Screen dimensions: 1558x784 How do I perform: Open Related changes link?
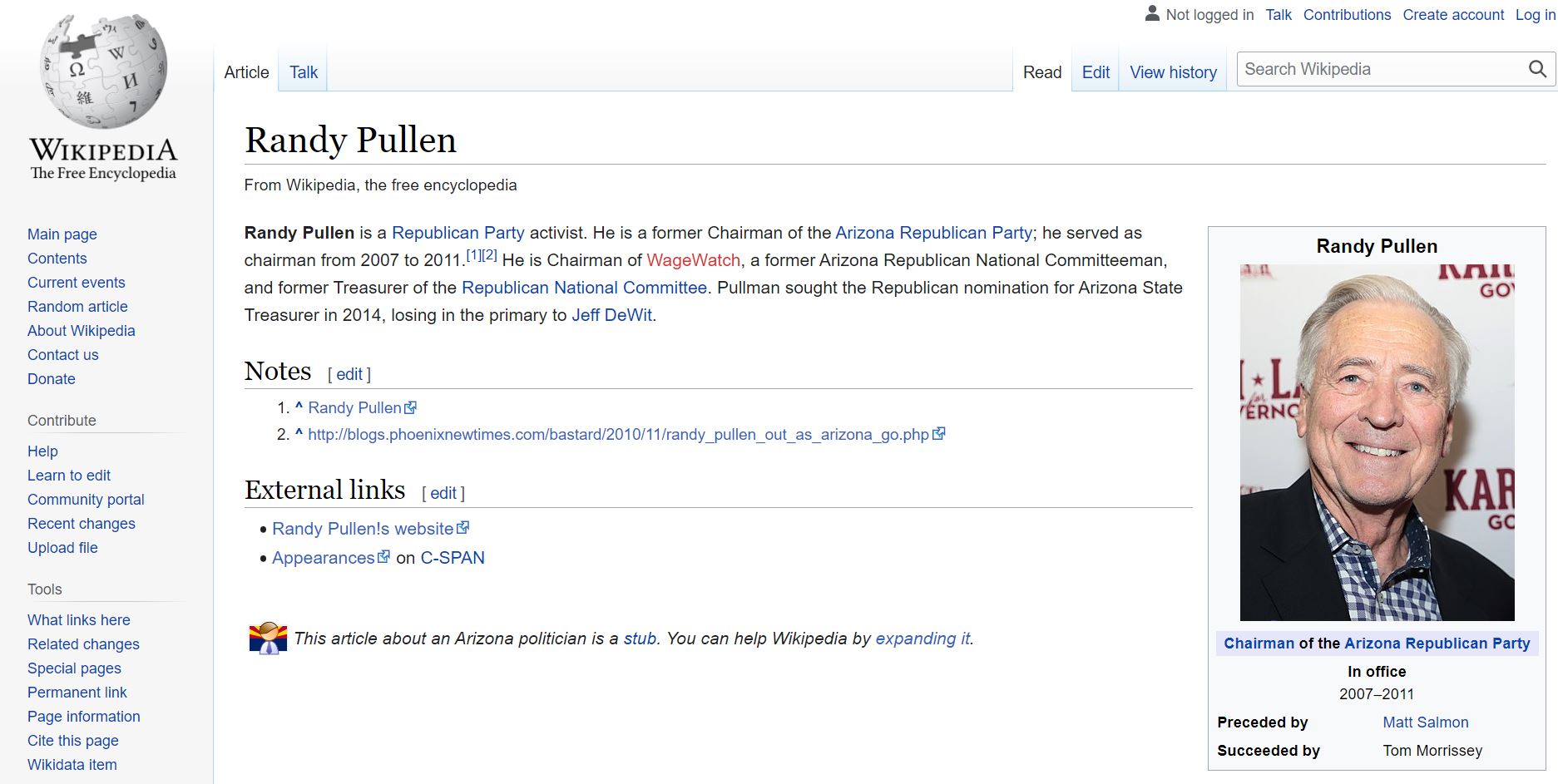[x=83, y=644]
